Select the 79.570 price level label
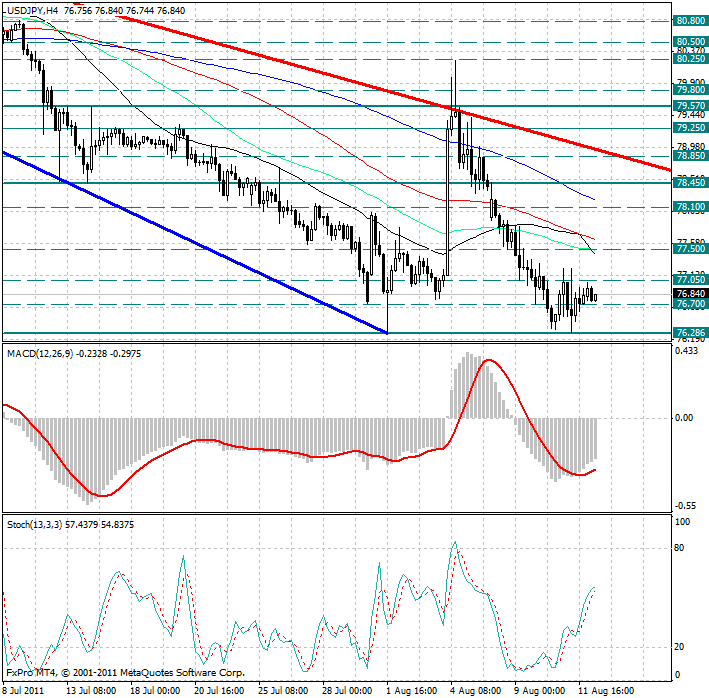The width and height of the screenshot is (709, 698). [x=688, y=105]
